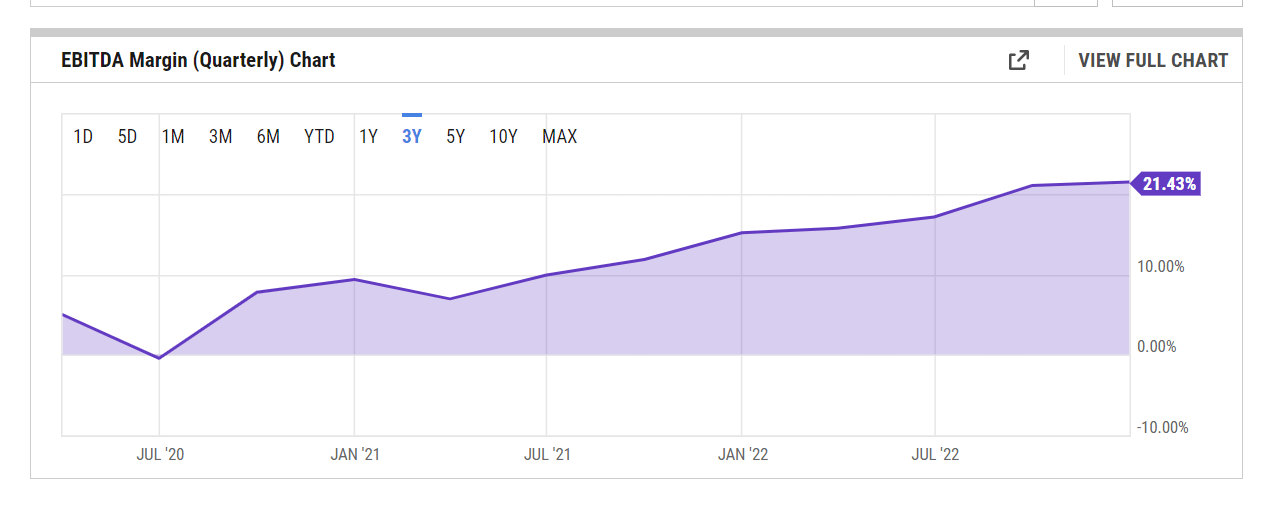The height and width of the screenshot is (507, 1268).
Task: Select the 5D time range
Action: pos(127,136)
